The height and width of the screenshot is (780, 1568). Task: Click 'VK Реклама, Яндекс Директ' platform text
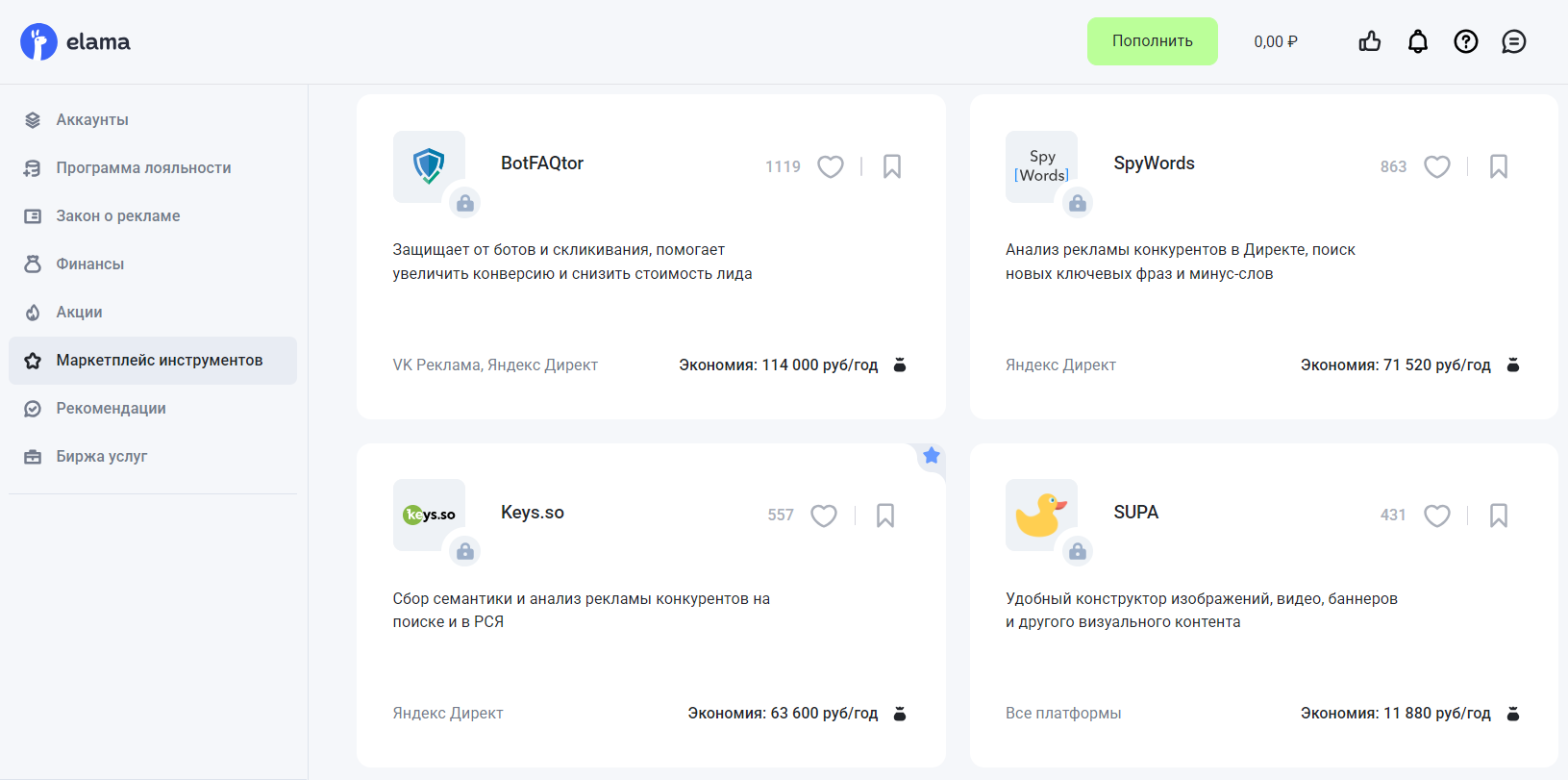[x=495, y=365]
